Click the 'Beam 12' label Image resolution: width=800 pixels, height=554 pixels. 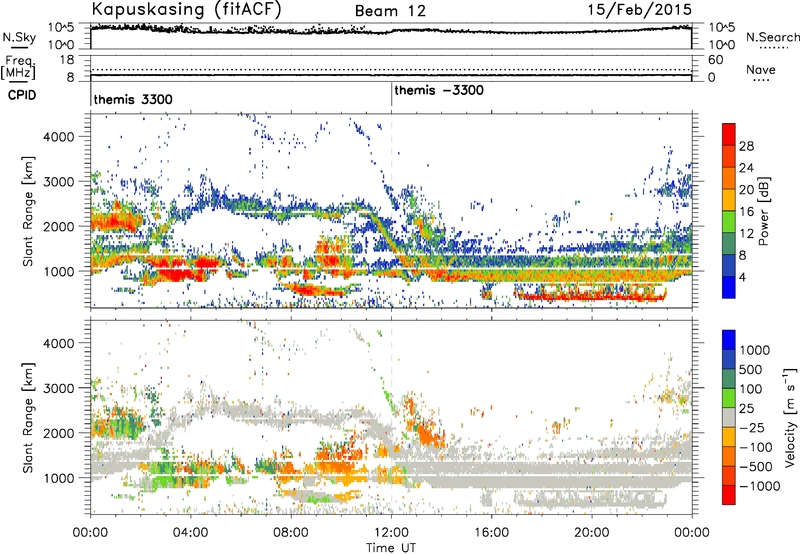click(x=390, y=11)
